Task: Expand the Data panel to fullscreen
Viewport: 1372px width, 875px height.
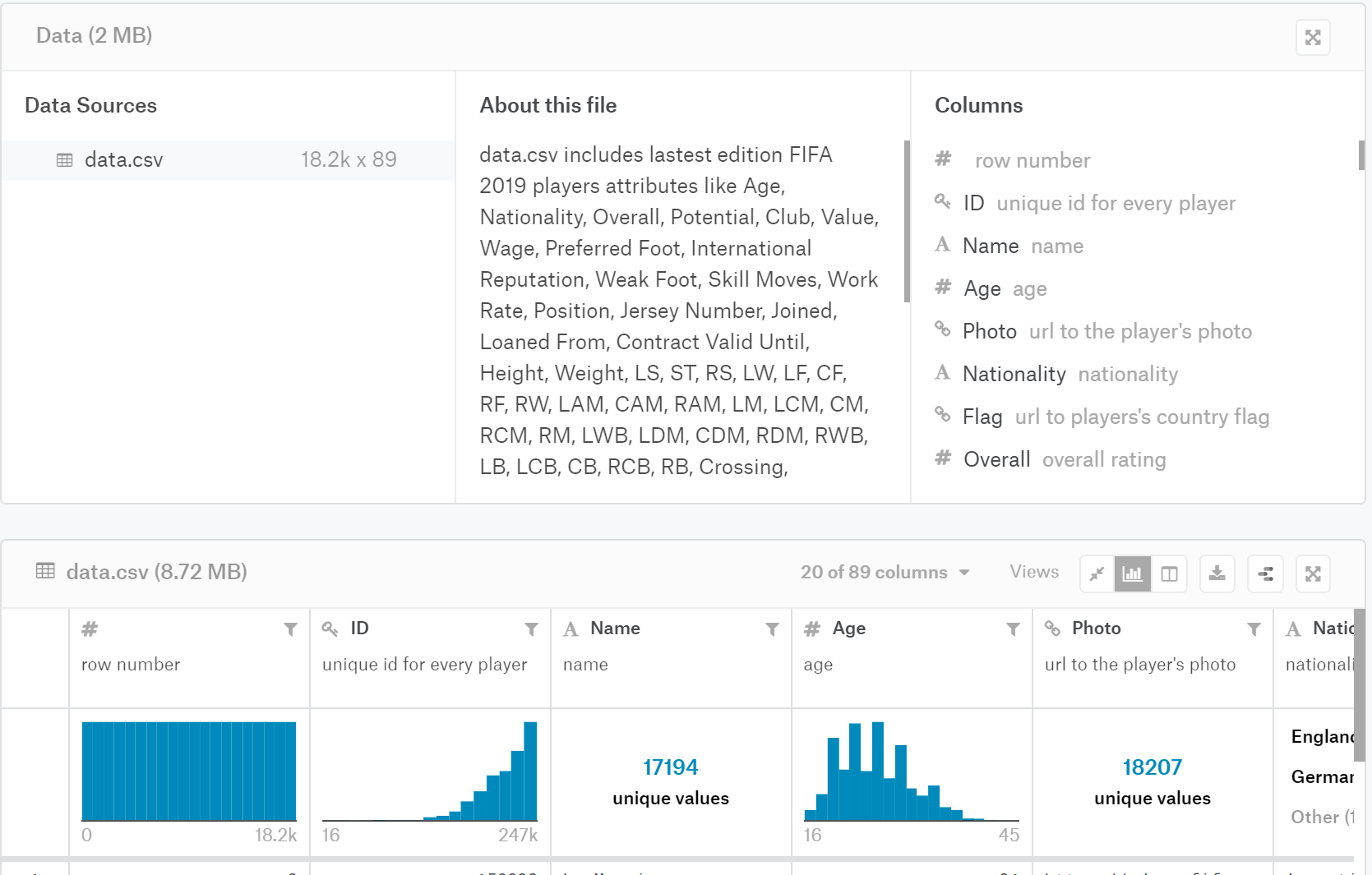Action: coord(1313,37)
